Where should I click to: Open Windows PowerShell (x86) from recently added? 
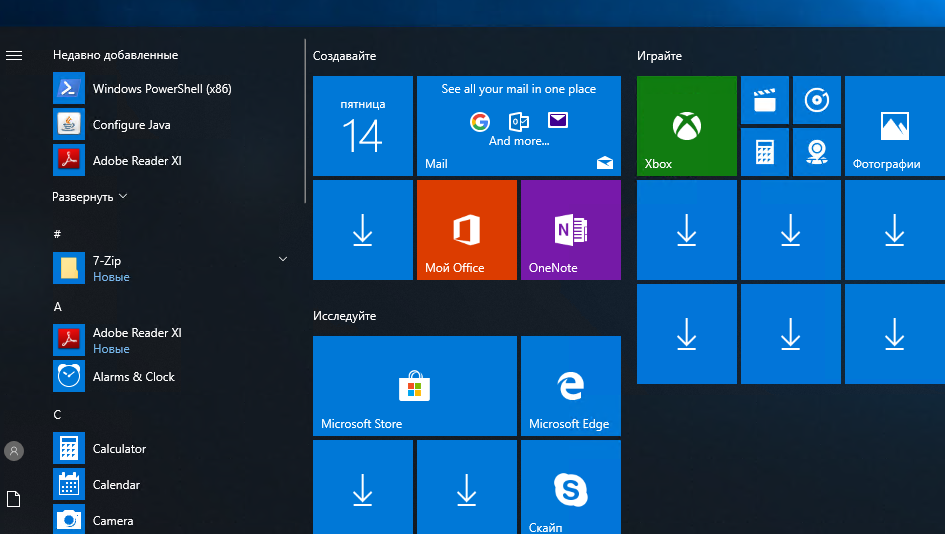point(172,89)
